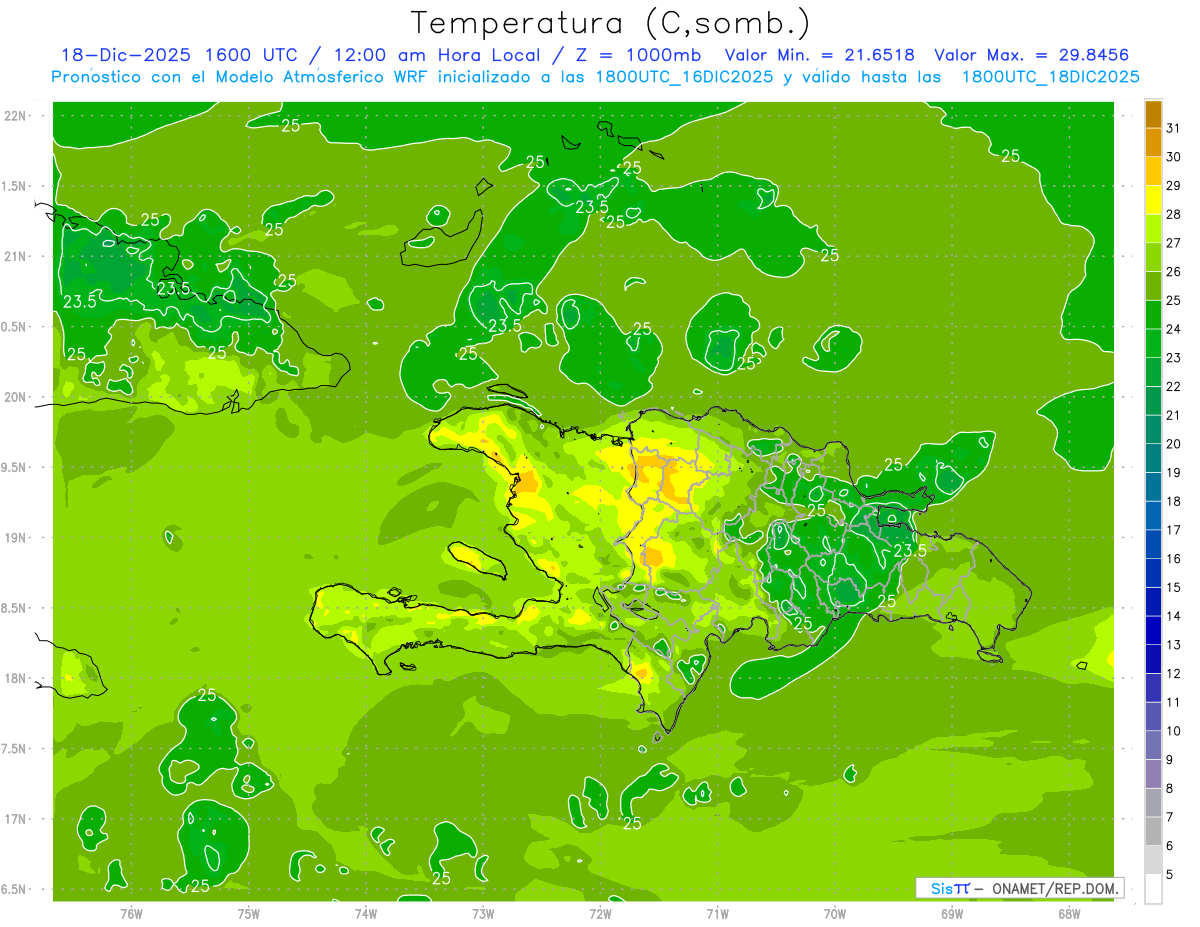Click the "71W" longitude axis label

[717, 914]
